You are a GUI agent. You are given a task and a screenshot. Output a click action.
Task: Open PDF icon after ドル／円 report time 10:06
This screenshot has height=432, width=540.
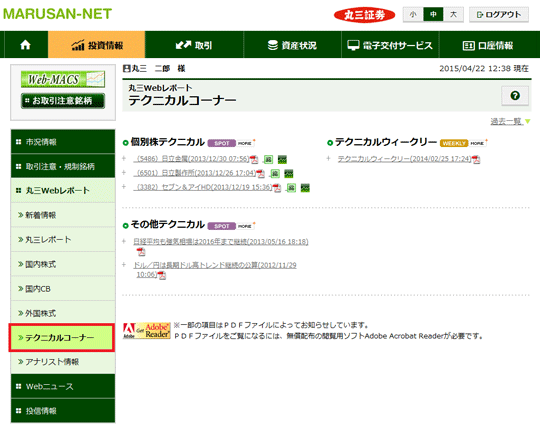point(162,275)
